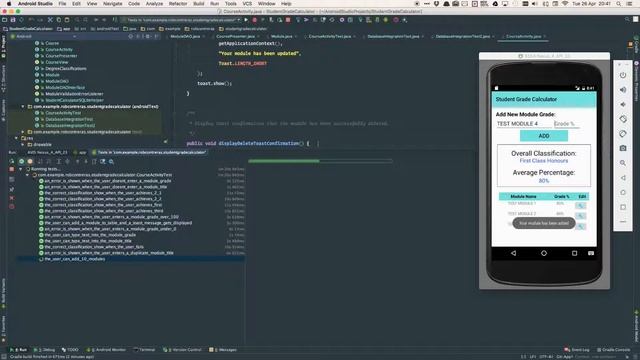Raise the emulator volume
The width and height of the screenshot is (640, 360).
pyautogui.click(x=623, y=90)
